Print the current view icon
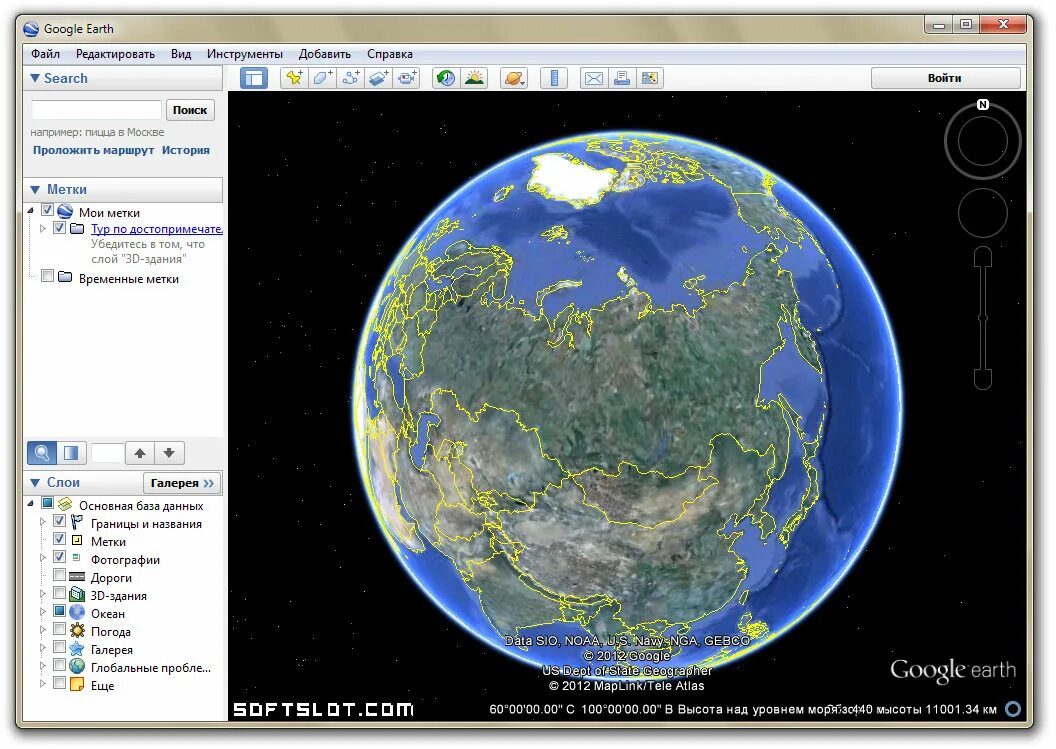 click(622, 78)
